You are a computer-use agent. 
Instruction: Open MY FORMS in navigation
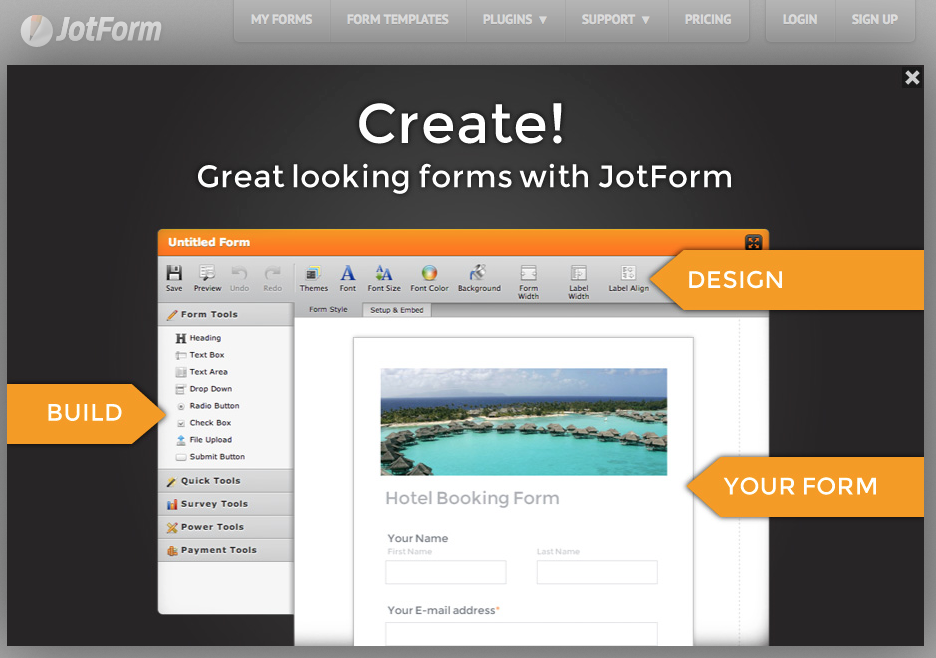[282, 20]
